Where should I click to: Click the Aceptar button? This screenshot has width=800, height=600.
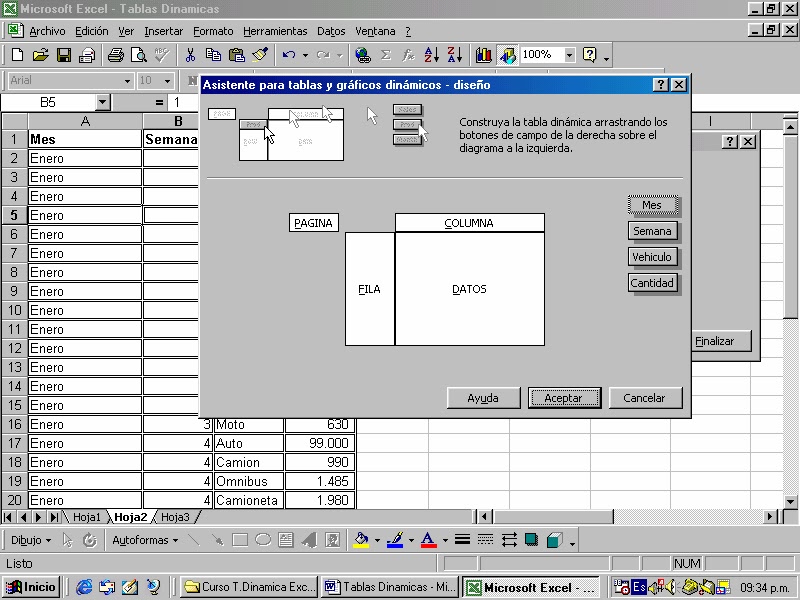(x=564, y=398)
